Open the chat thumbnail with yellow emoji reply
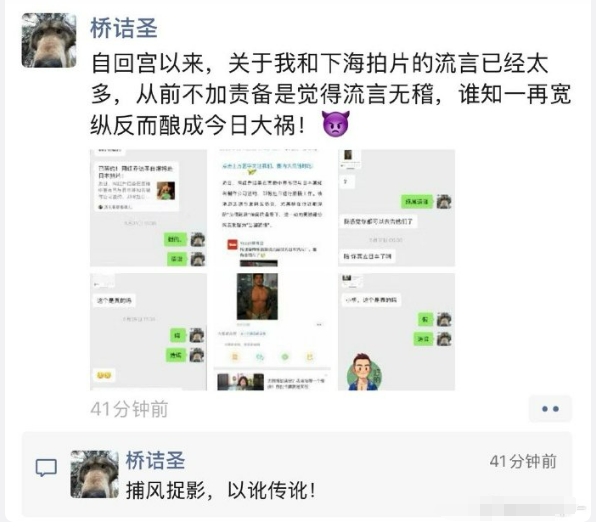 tap(148, 332)
